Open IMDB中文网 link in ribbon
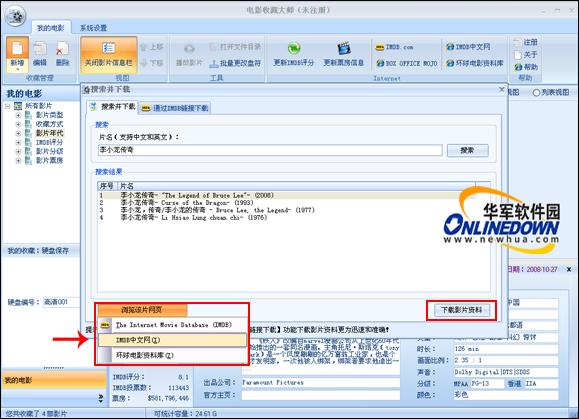Viewport: 579px width, 419px height. click(x=468, y=47)
